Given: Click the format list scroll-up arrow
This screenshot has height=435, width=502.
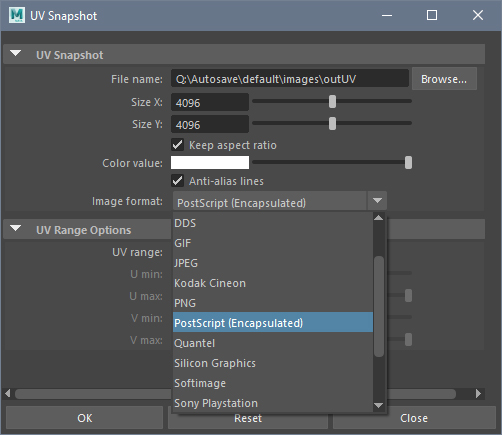Looking at the screenshot, I should (x=379, y=218).
